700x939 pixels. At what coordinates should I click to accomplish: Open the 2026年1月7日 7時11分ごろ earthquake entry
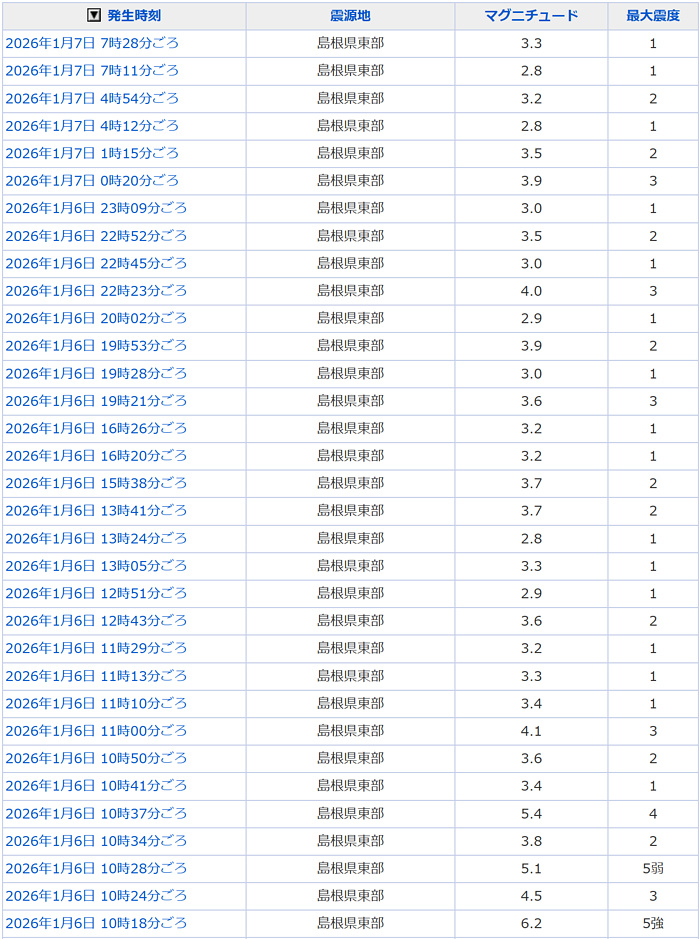coord(92,71)
